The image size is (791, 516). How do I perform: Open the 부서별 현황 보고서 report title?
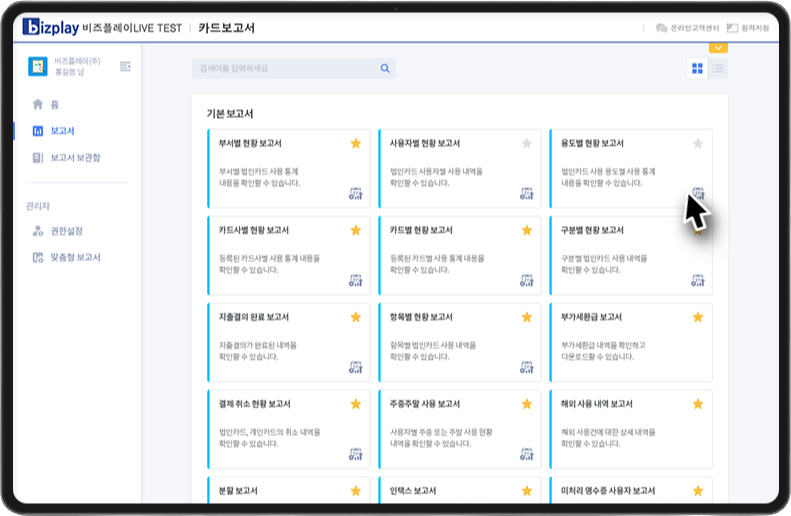[250, 143]
